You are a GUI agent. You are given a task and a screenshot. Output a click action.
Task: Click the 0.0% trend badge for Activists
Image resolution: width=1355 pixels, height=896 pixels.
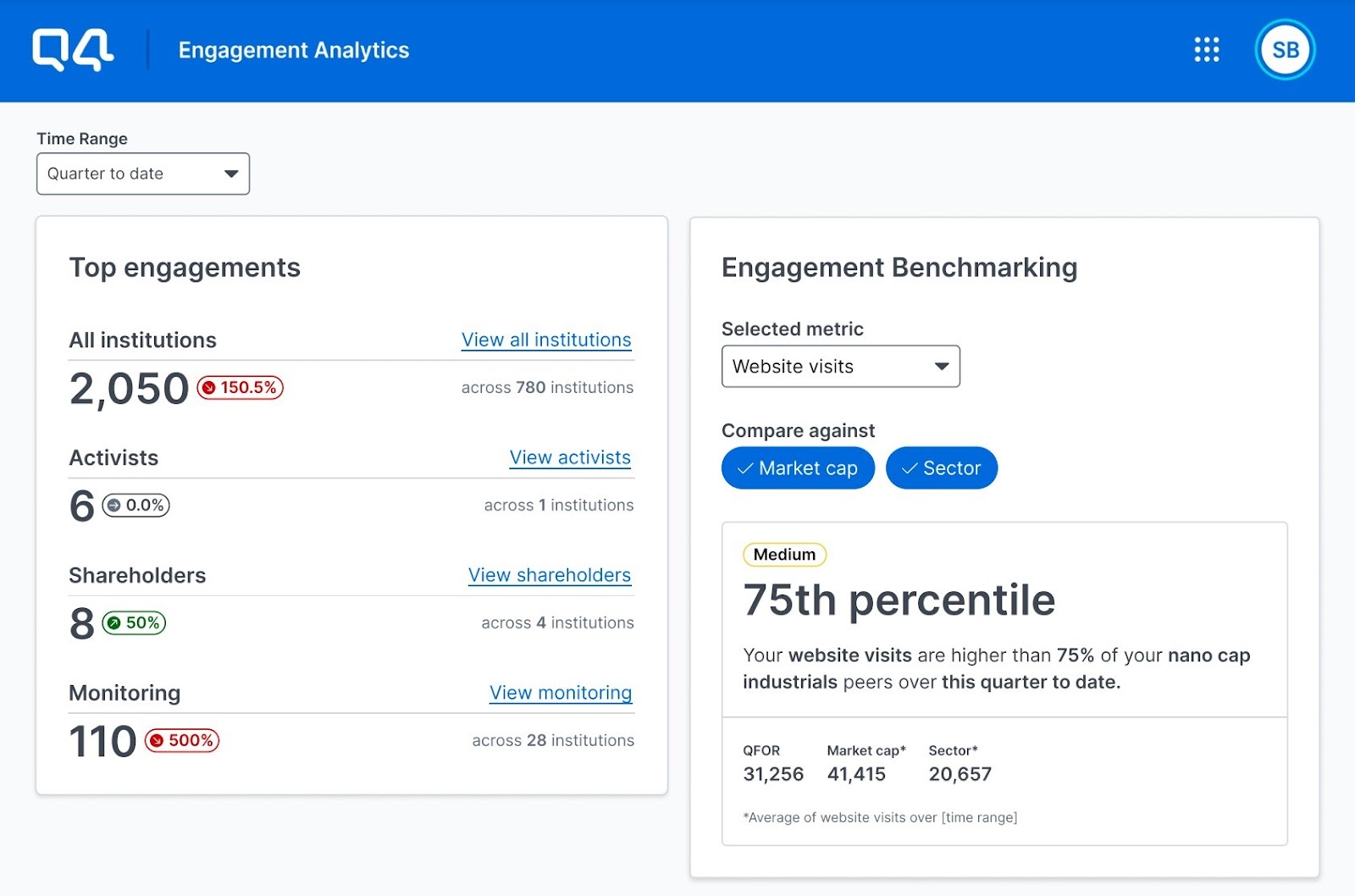coord(136,505)
